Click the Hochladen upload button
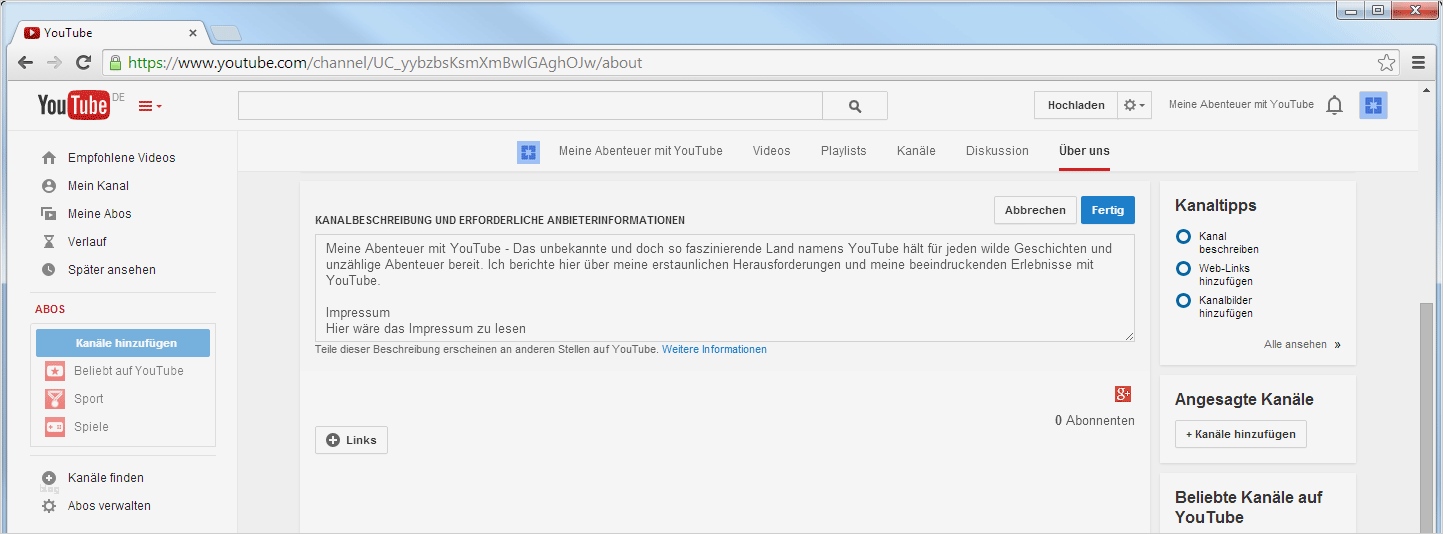The height and width of the screenshot is (534, 1443). point(1076,105)
